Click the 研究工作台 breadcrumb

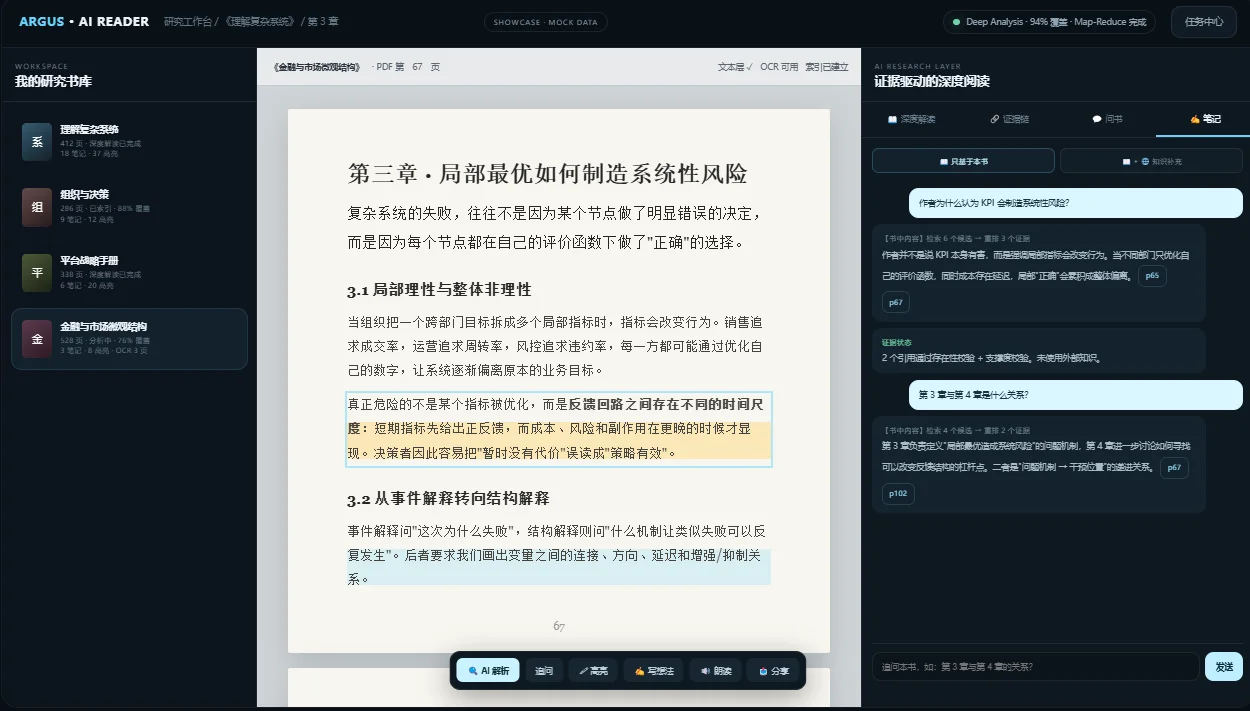[188, 22]
